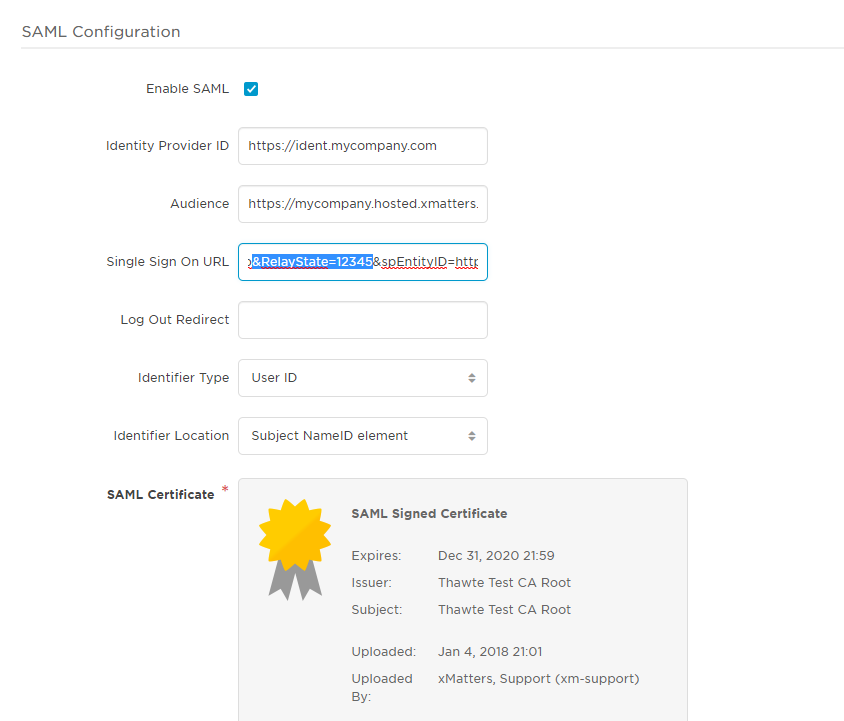Click the Identifier Location label

(x=171, y=436)
